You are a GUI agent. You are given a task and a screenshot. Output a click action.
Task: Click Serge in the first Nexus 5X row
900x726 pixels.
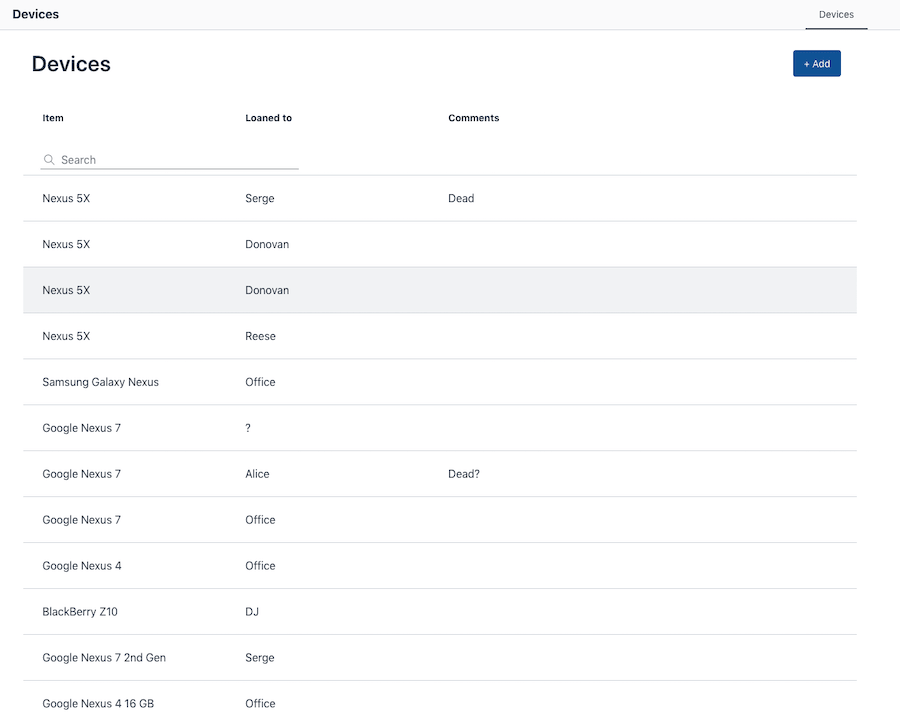click(259, 198)
